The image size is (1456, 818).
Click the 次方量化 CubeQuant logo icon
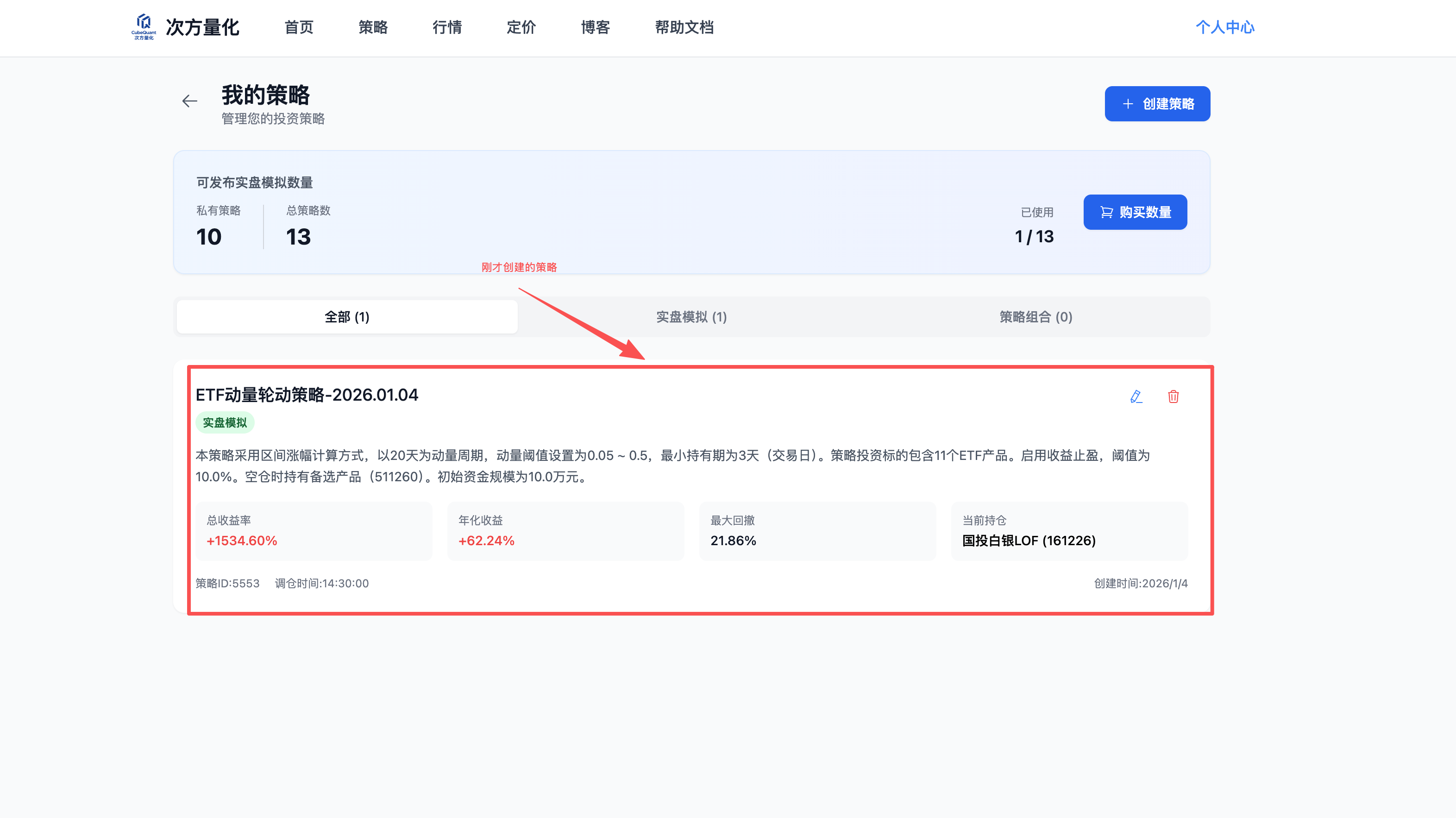pos(144,26)
